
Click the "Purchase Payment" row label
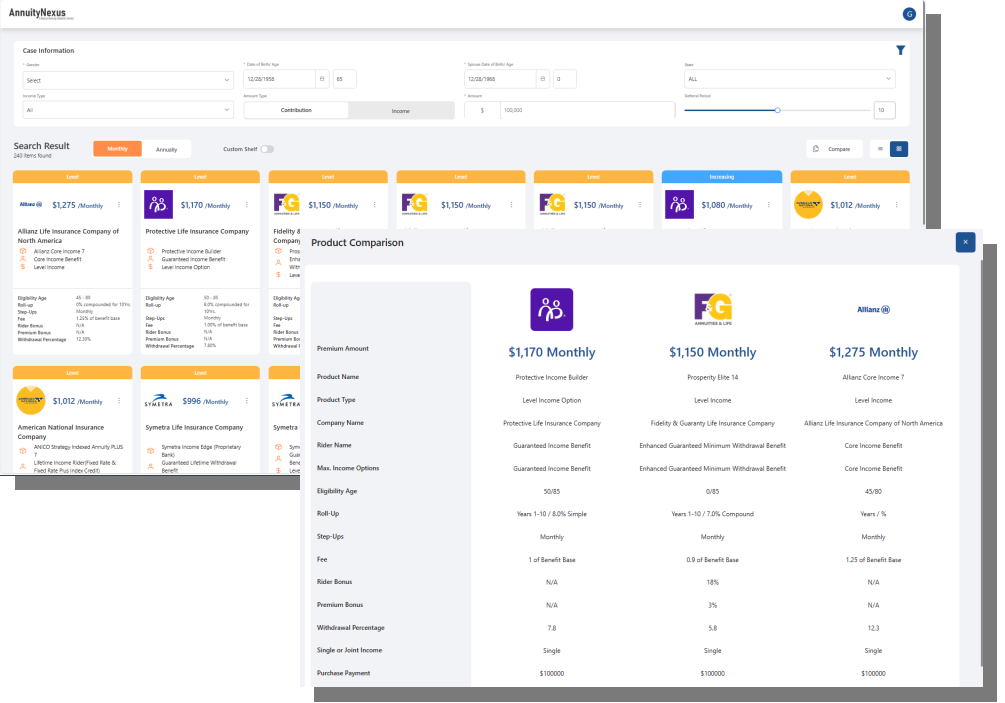344,674
